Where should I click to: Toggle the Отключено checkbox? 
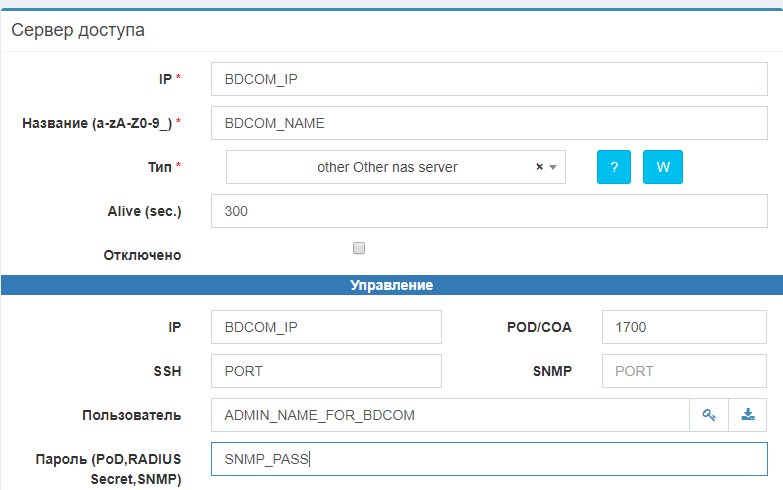point(359,248)
